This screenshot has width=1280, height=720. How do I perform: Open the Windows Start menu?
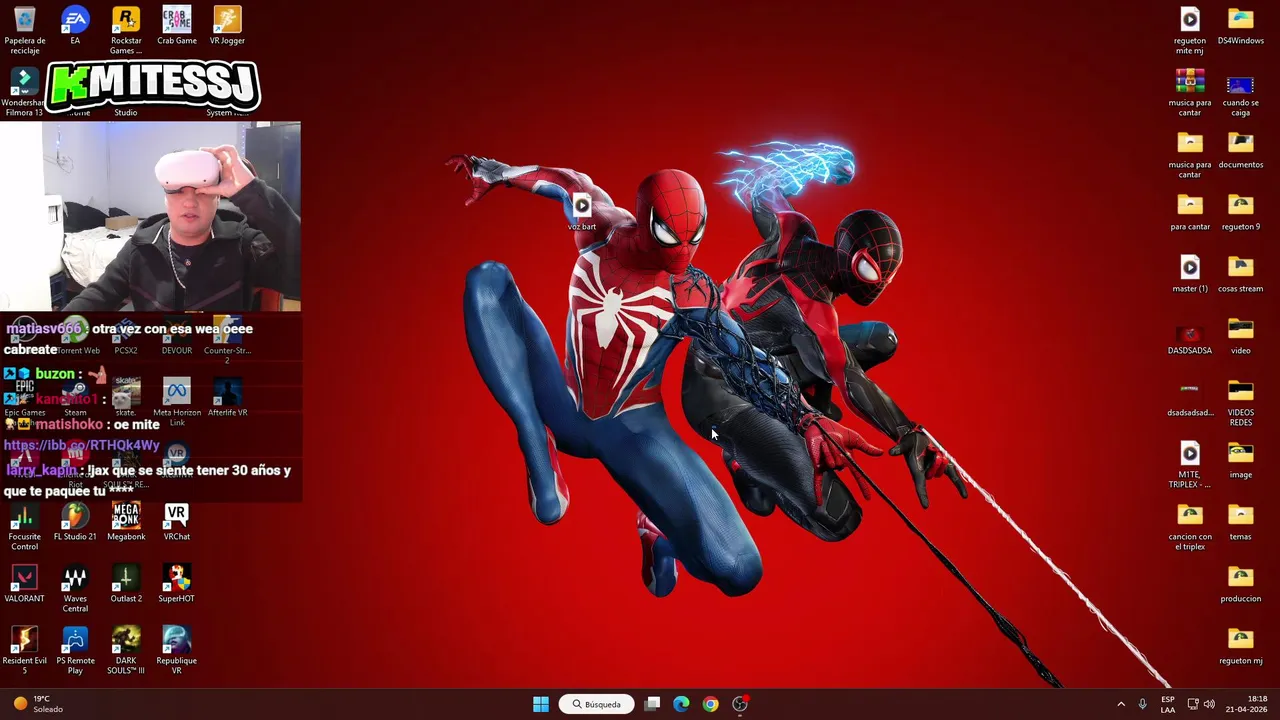(541, 704)
